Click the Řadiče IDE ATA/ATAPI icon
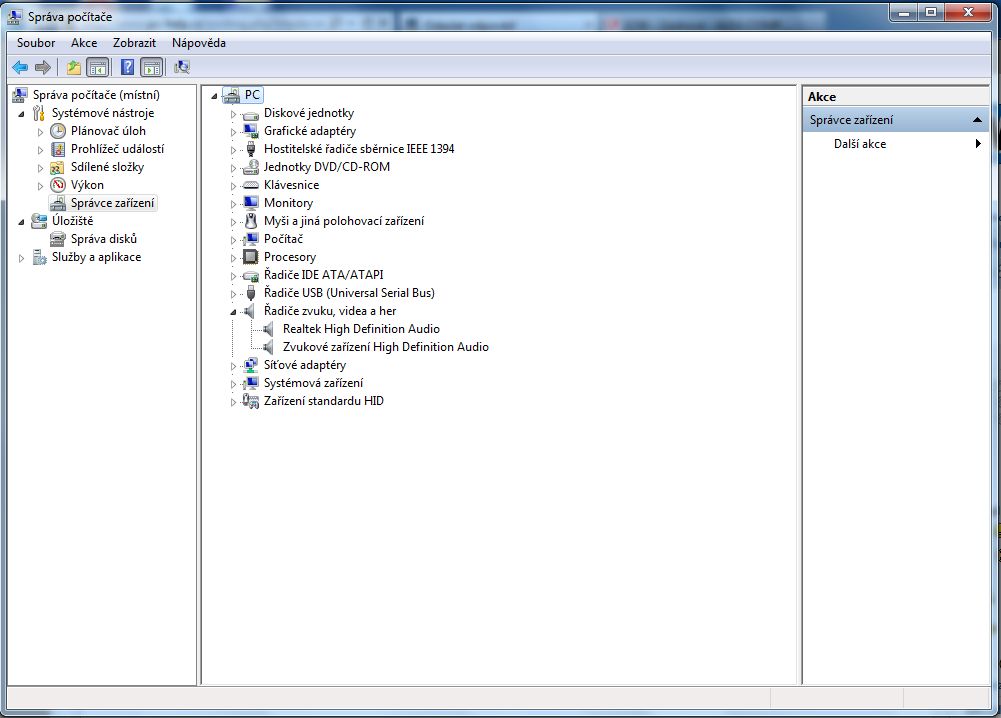The image size is (1001, 718). pos(250,276)
